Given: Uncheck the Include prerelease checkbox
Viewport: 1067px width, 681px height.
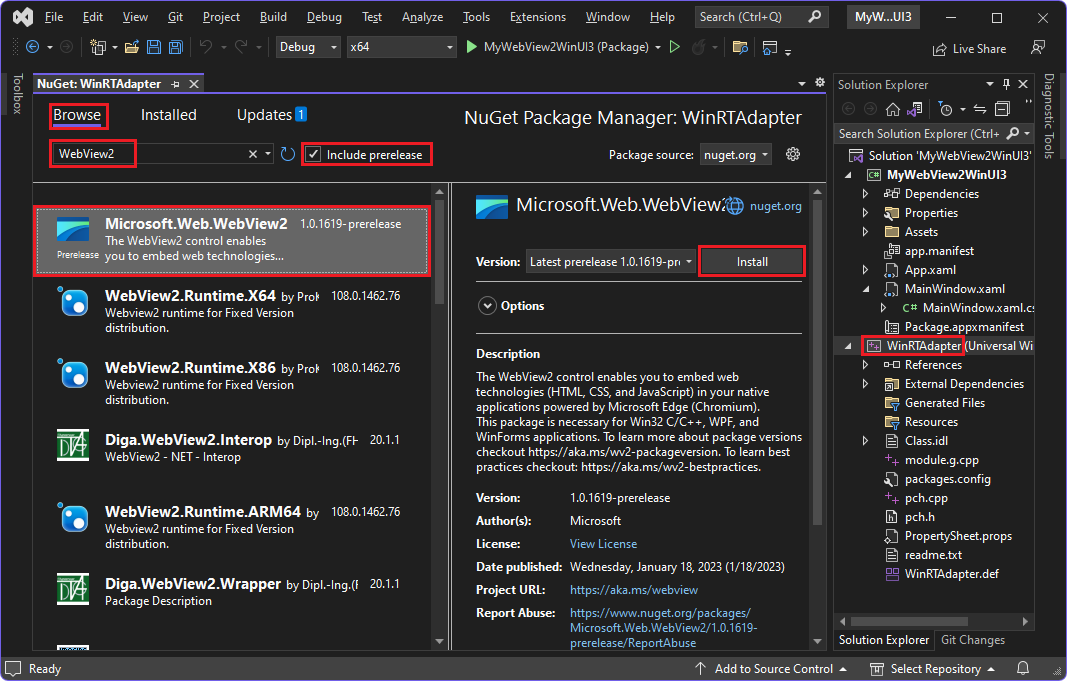Looking at the screenshot, I should click(x=314, y=154).
